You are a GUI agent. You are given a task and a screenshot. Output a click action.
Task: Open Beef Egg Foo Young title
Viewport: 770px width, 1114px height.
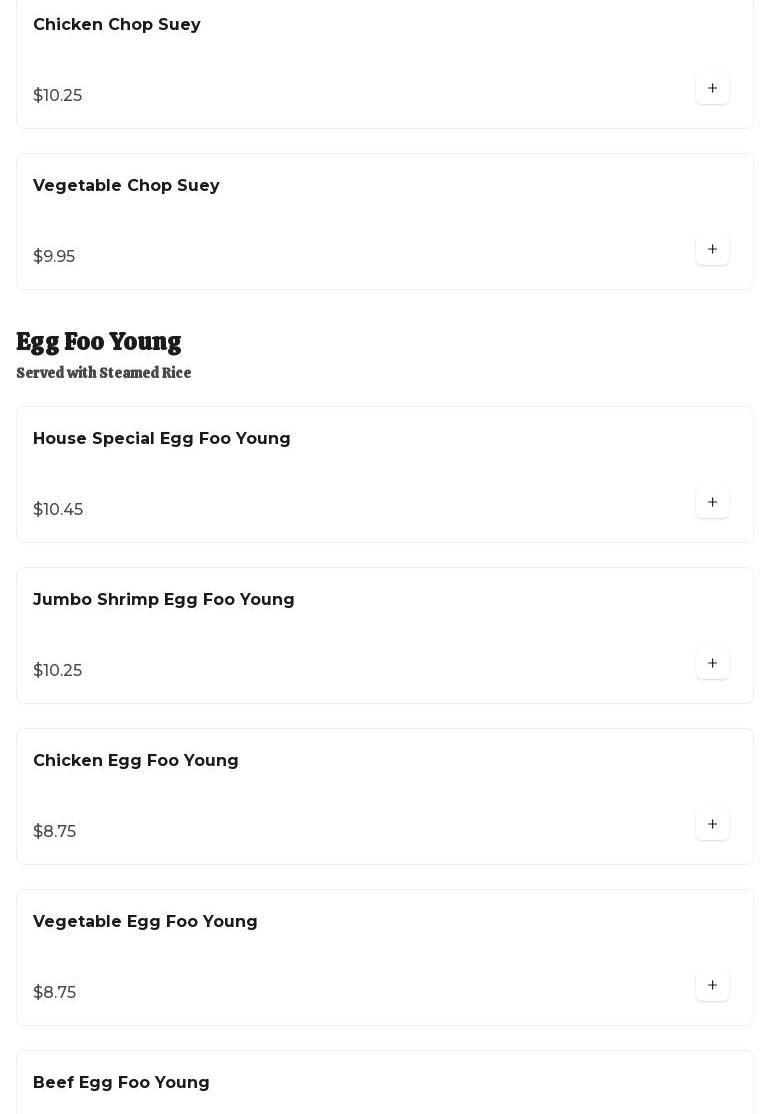tap(121, 1082)
